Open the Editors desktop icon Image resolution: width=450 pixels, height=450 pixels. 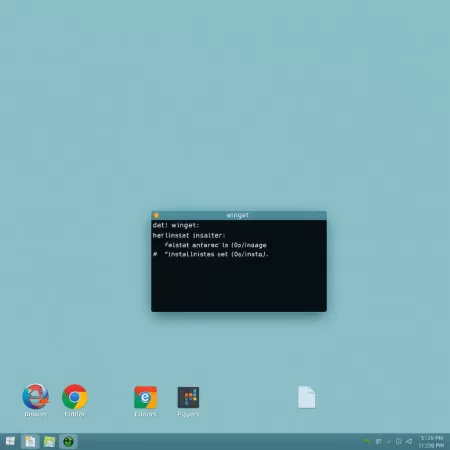145,401
